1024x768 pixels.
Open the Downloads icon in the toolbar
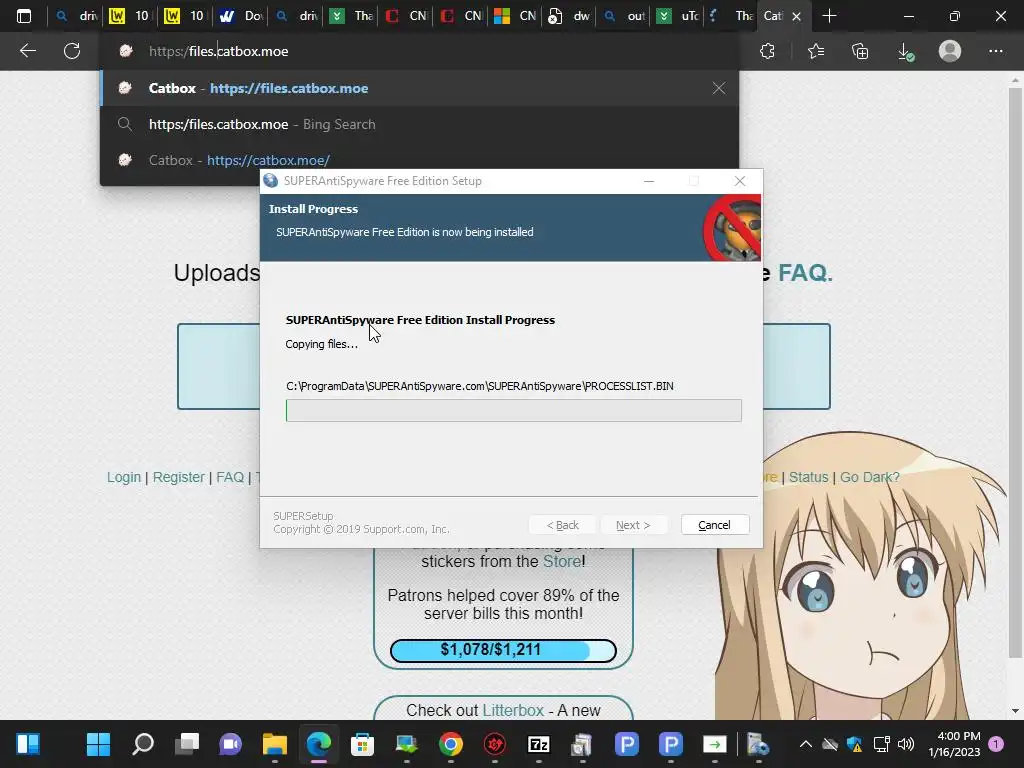click(x=905, y=51)
